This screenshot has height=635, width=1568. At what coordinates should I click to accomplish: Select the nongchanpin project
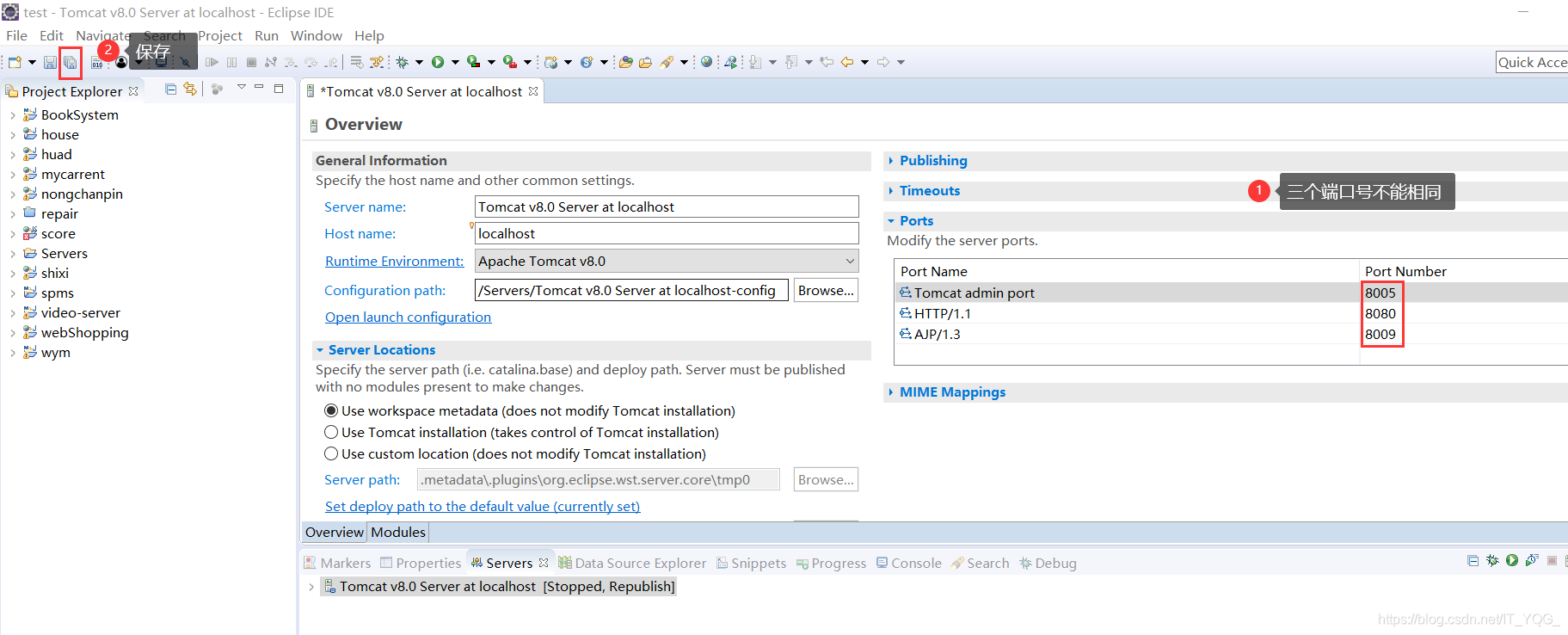(82, 194)
